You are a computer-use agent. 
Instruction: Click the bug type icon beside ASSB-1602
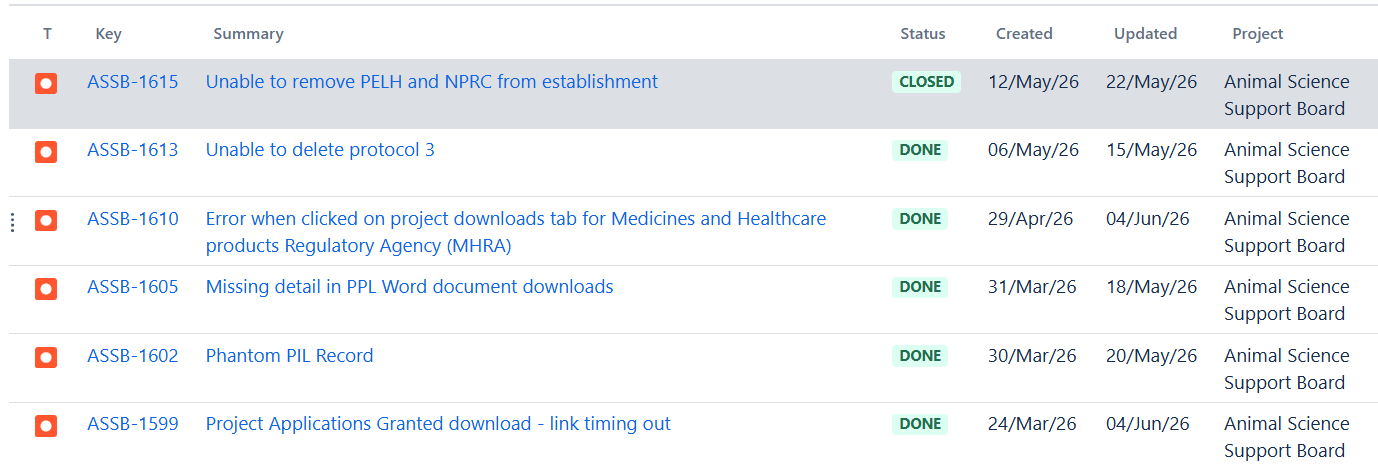46,358
